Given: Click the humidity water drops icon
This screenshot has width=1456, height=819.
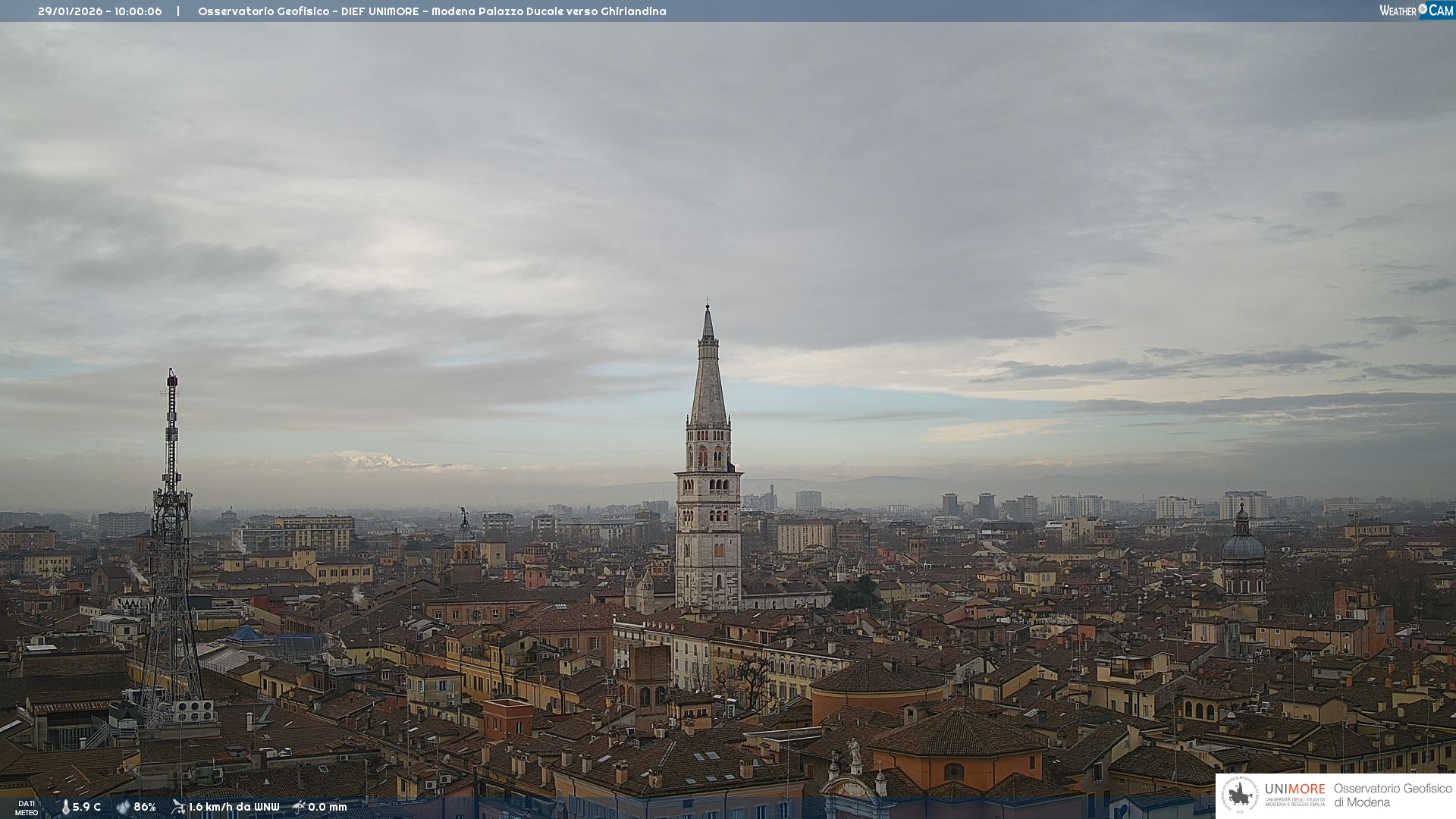Looking at the screenshot, I should [123, 807].
